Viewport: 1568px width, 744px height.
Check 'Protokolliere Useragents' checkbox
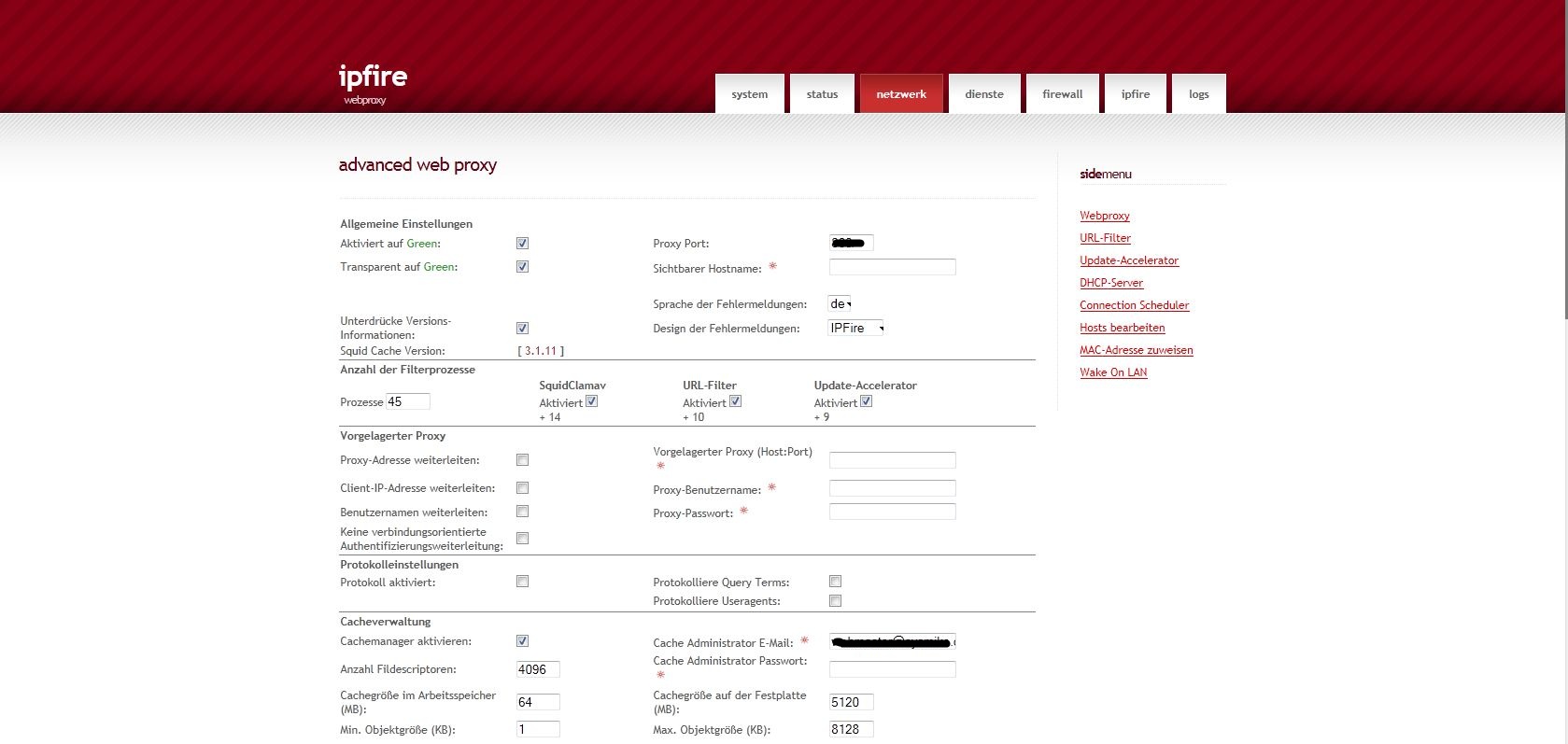(835, 601)
